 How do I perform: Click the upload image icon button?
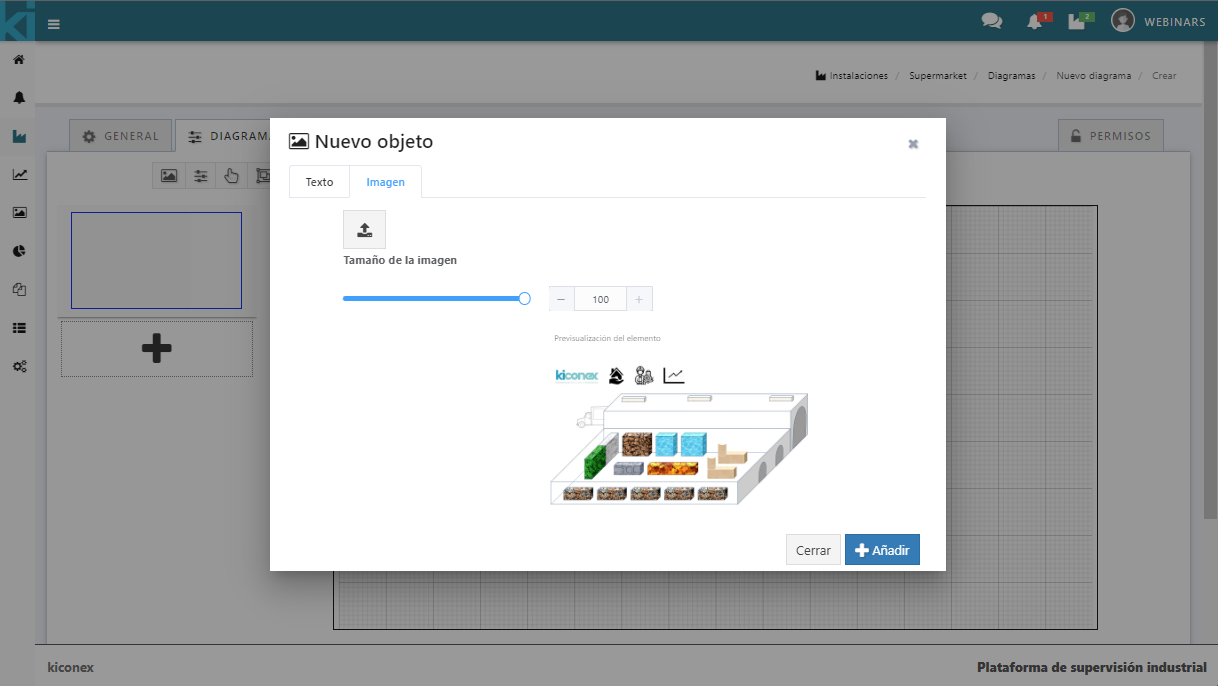click(x=364, y=230)
